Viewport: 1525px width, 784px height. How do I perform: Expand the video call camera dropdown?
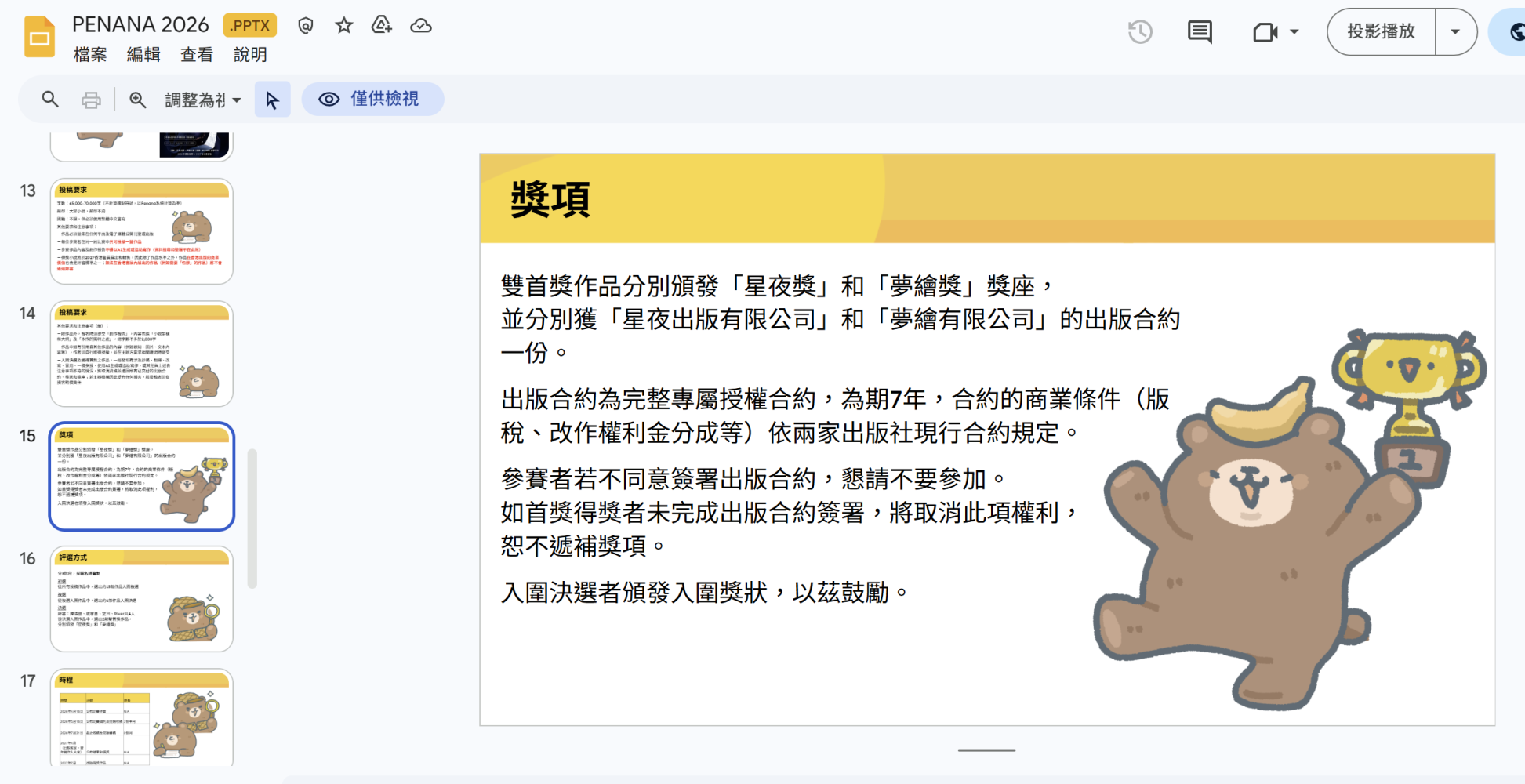(x=1294, y=32)
